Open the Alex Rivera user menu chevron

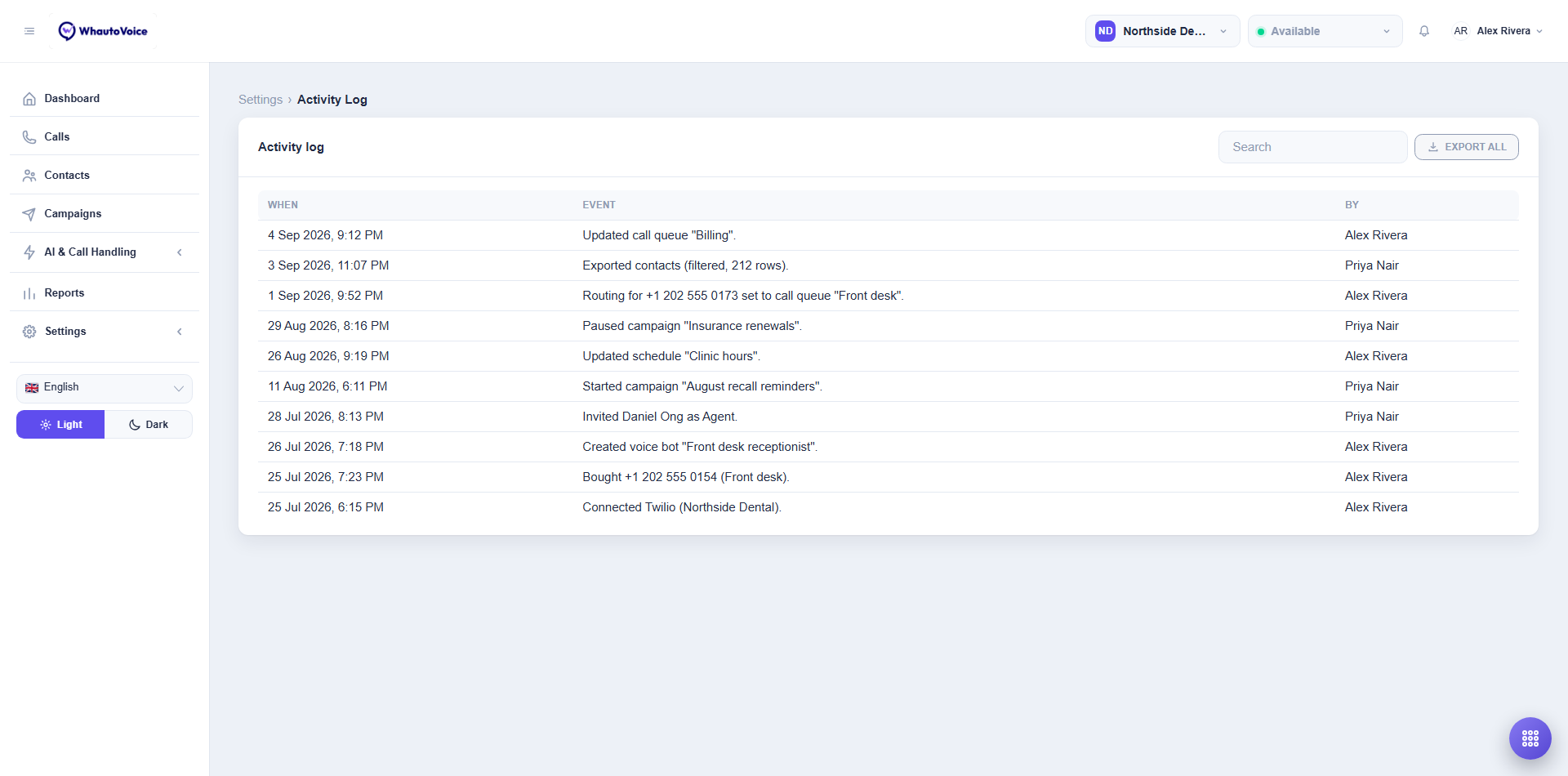[x=1539, y=31]
